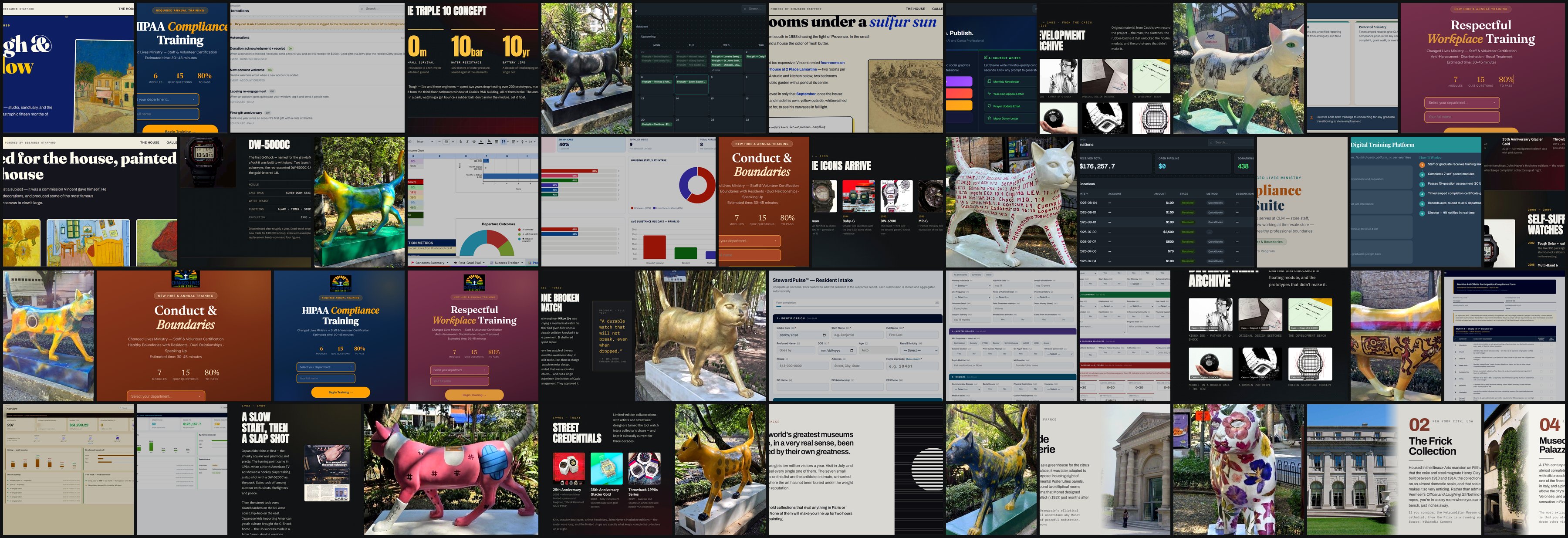Click the star icon next to Major Donor Letter
1568x538 pixels.
tap(989, 118)
